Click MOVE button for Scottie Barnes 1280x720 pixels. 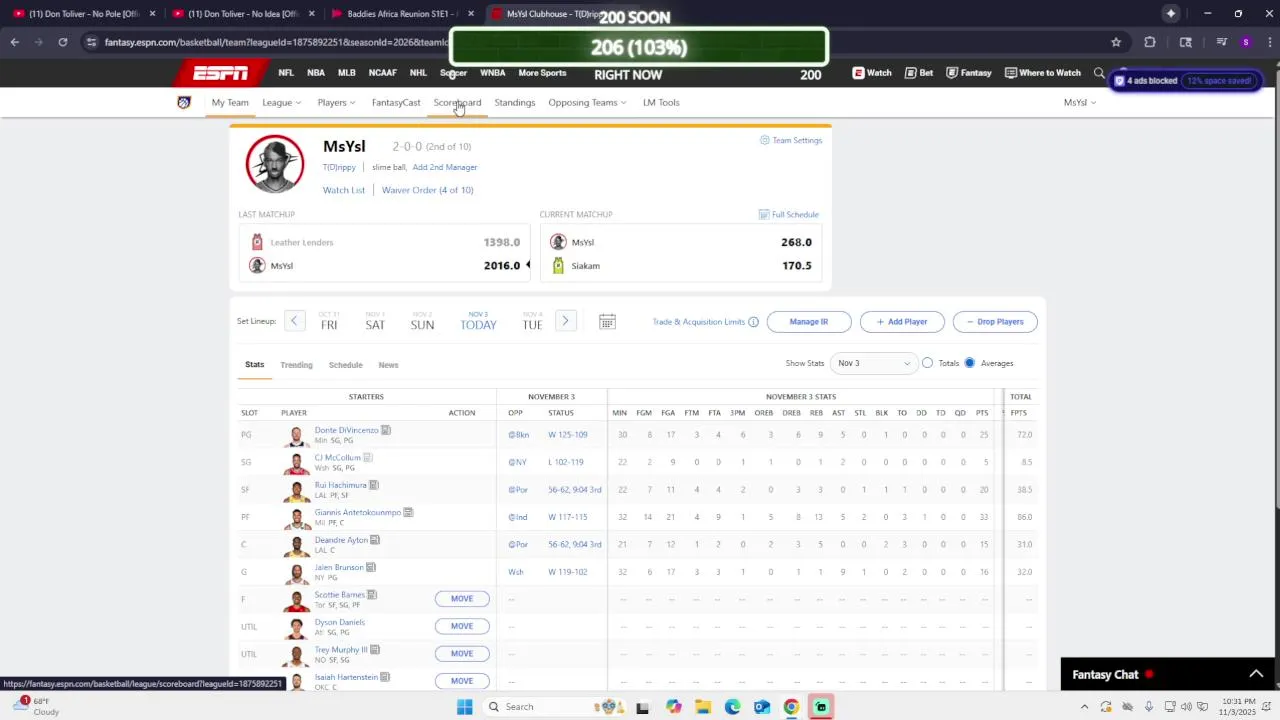click(x=462, y=598)
